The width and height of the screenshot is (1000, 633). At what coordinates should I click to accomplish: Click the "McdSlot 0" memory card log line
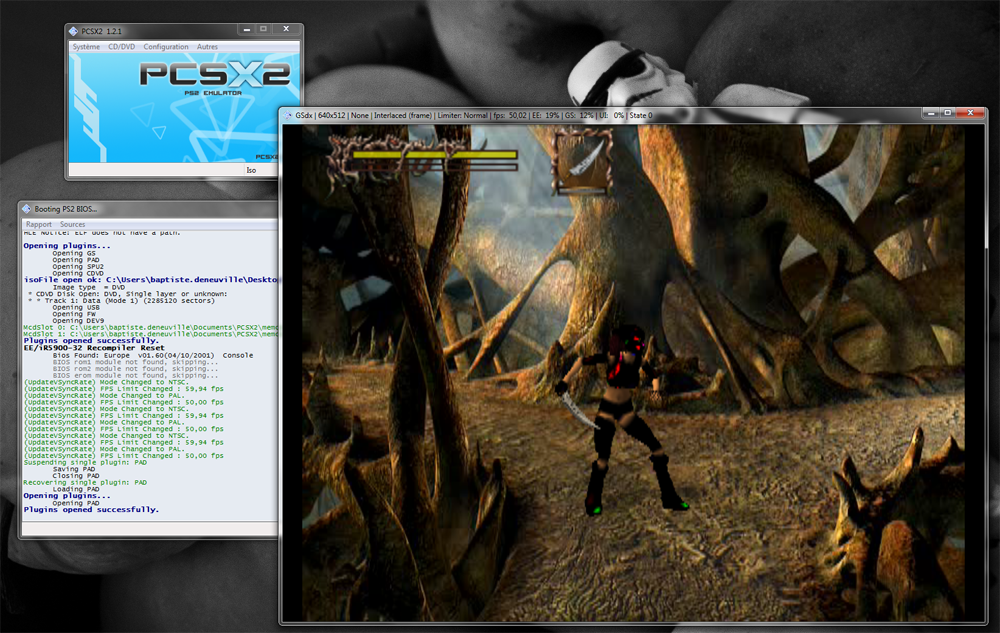point(151,327)
